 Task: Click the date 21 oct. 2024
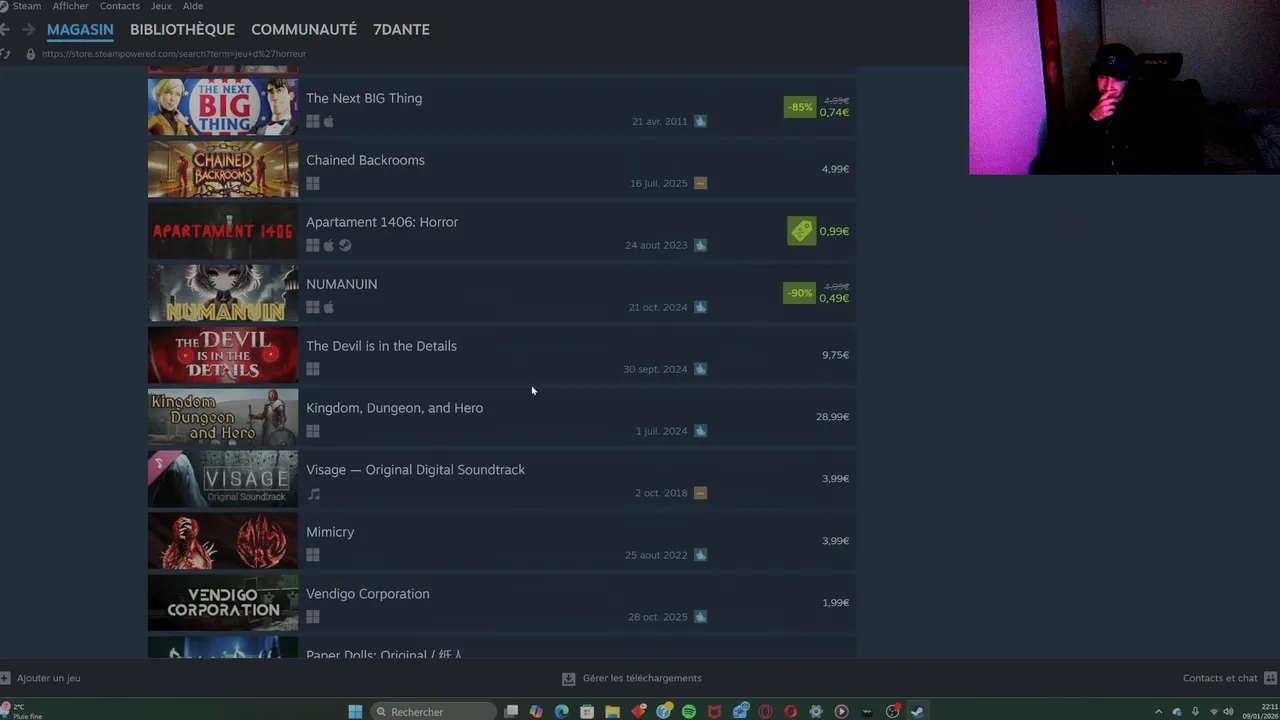(658, 307)
